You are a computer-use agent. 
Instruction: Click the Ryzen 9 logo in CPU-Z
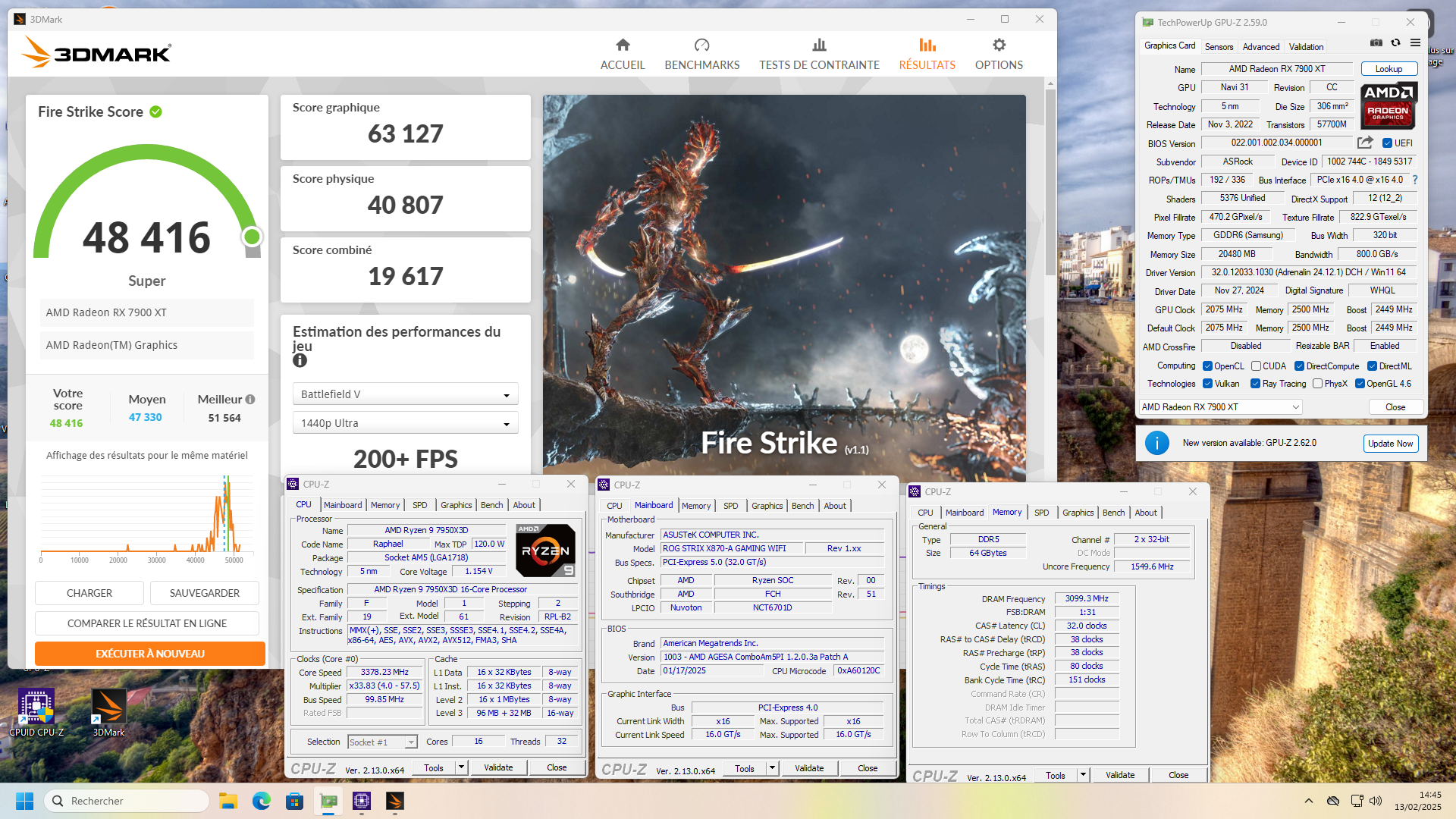tap(545, 551)
